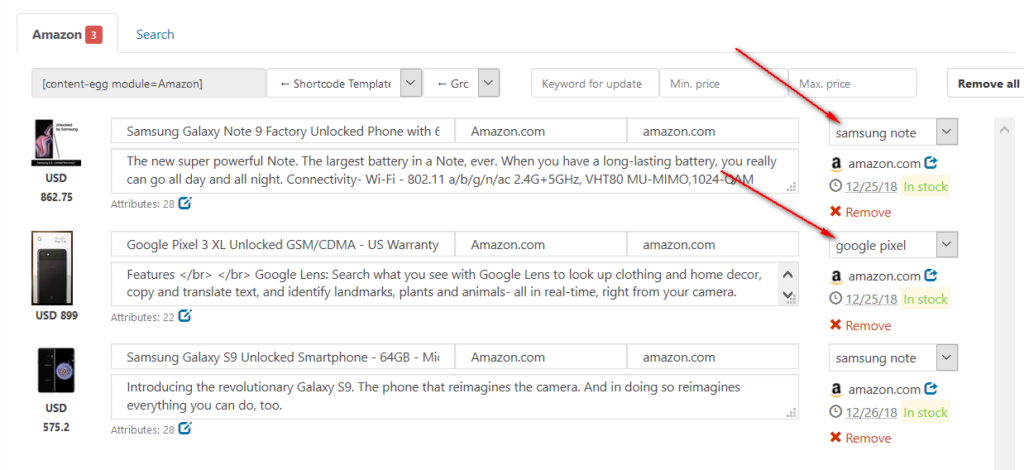The width and height of the screenshot is (1024, 470).
Task: Click down arrow in Google Pixel description box
Action: (x=786, y=294)
